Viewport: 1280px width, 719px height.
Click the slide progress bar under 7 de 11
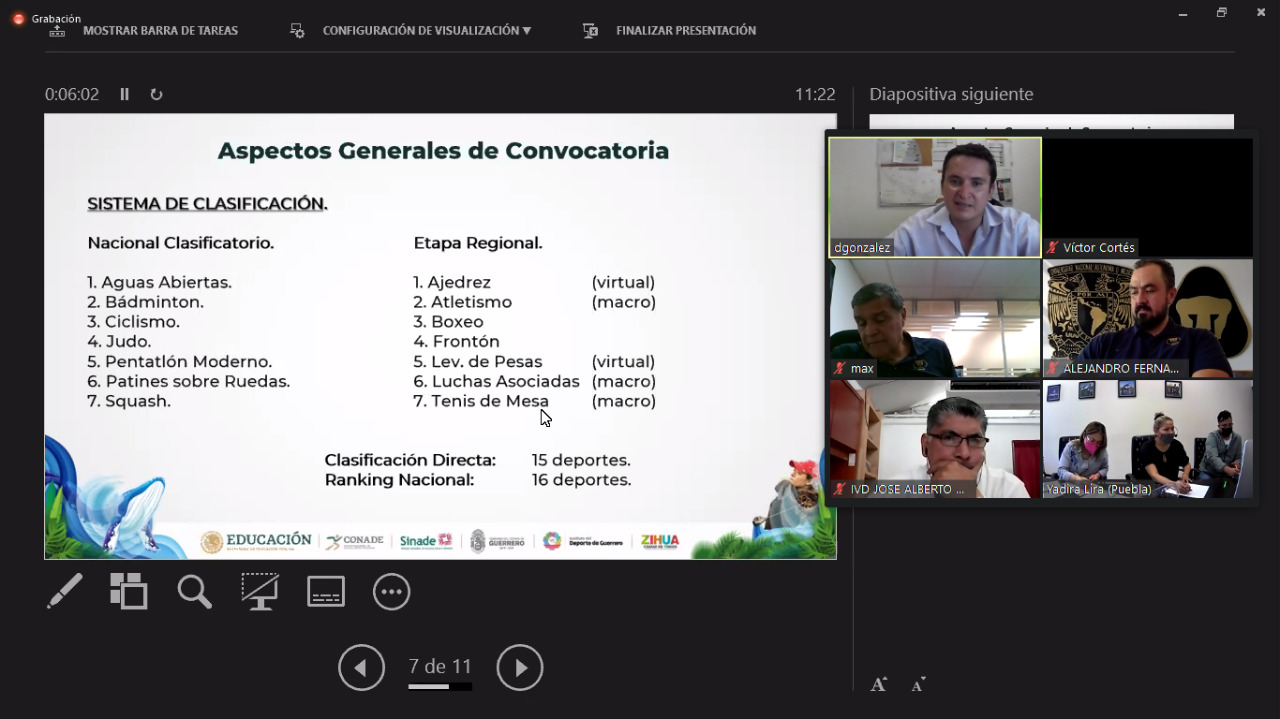440,687
